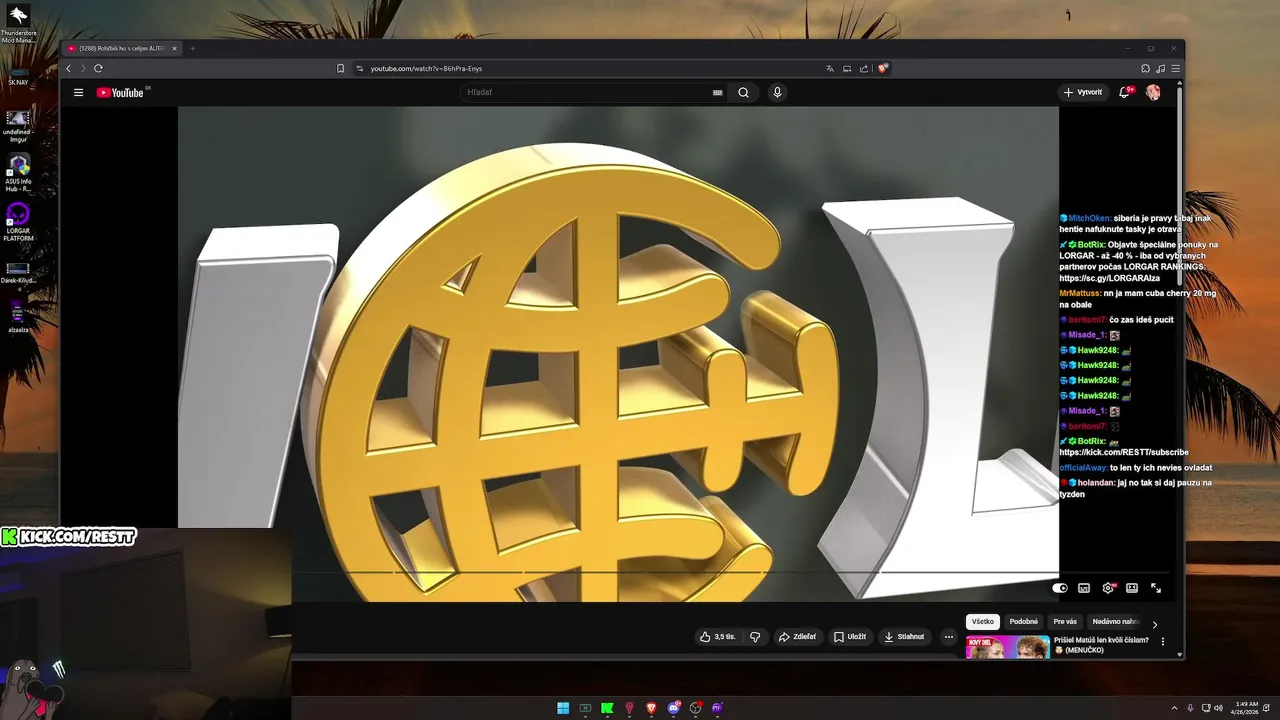Focus the Hľadať search field
1280x720 pixels.
[x=588, y=92]
